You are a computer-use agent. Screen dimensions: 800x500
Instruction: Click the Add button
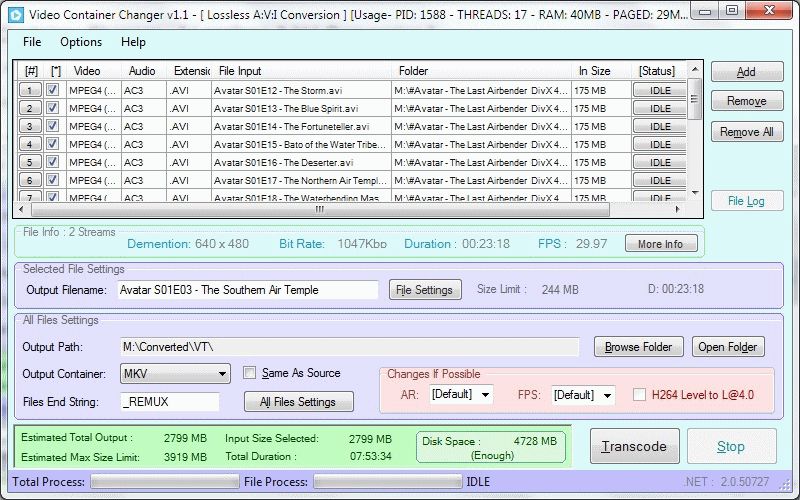pos(747,72)
